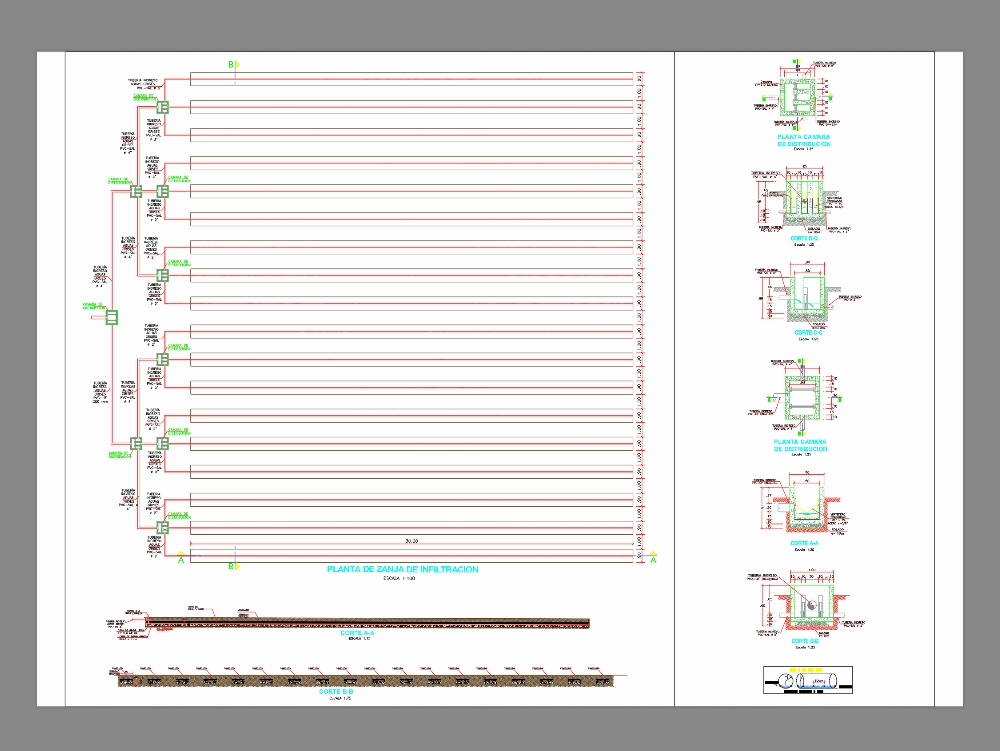Click the green section marker A at bottom left
This screenshot has height=751, width=1000.
tap(179, 560)
